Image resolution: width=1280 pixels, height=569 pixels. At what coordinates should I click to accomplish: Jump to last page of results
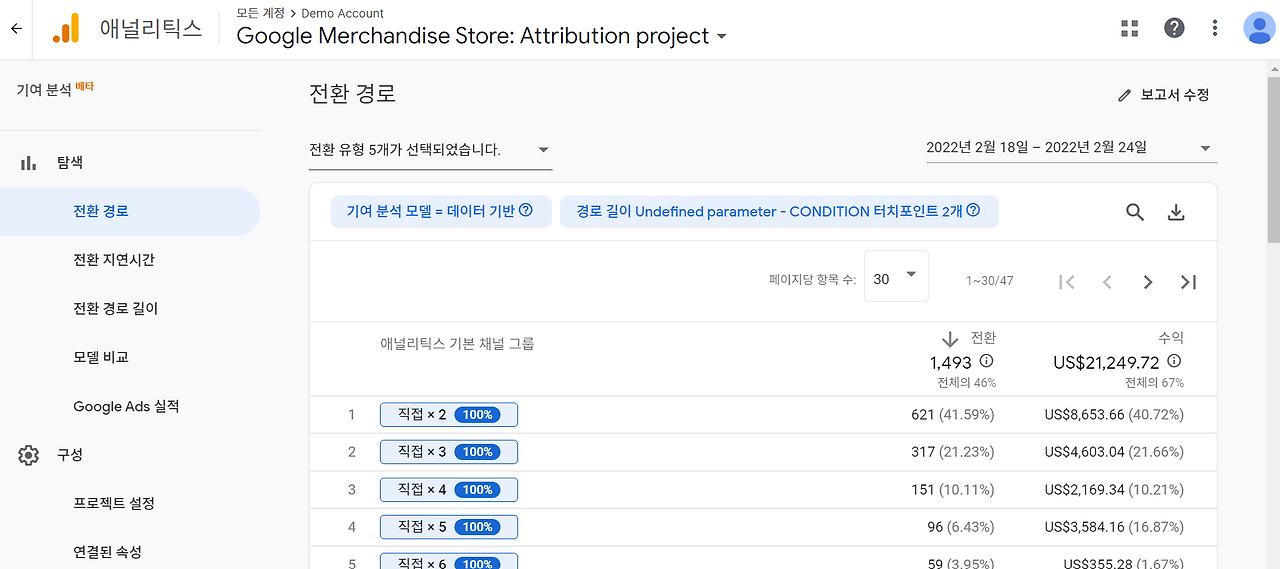[x=1188, y=282]
